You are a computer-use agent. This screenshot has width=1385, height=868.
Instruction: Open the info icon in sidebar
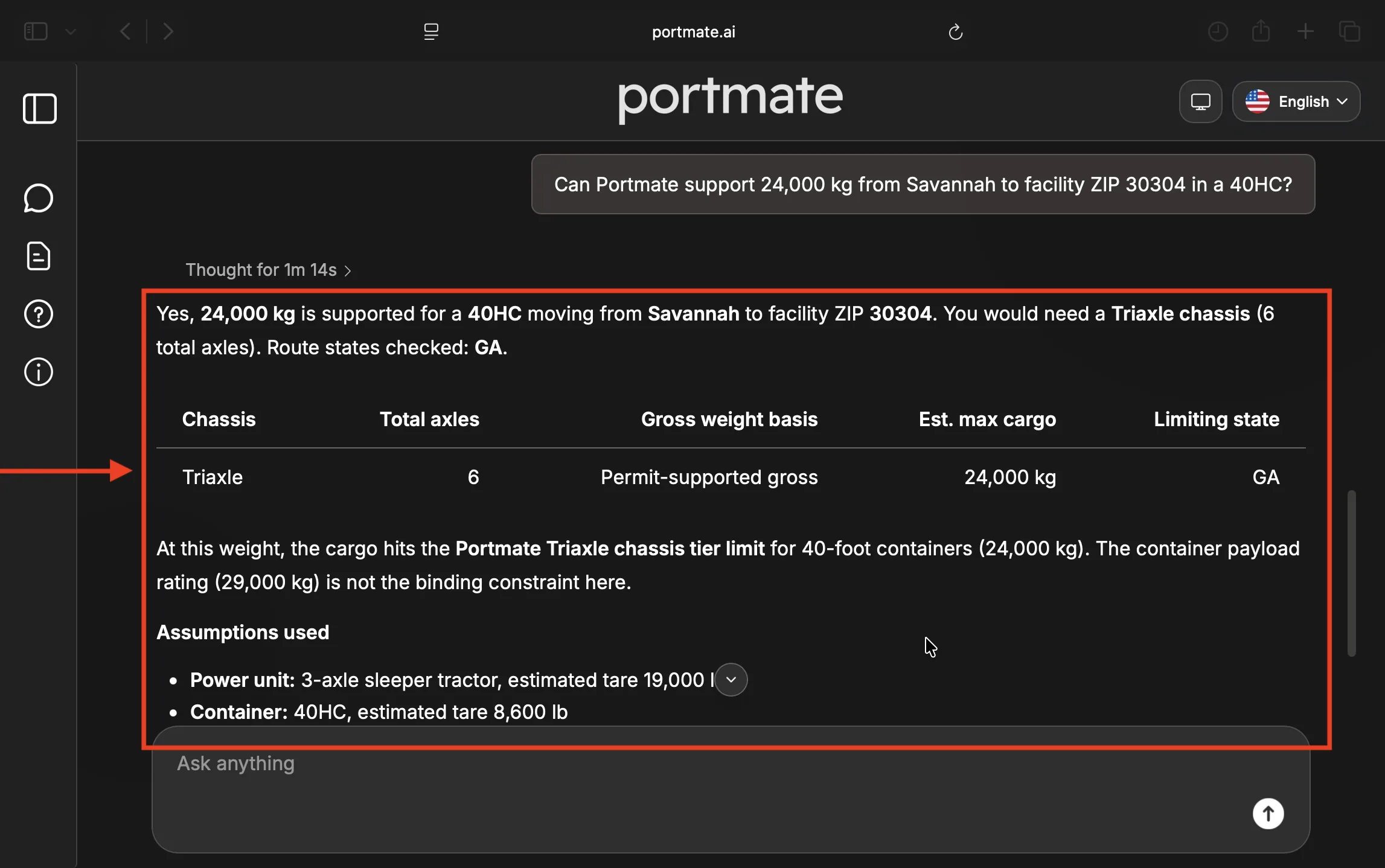click(39, 372)
